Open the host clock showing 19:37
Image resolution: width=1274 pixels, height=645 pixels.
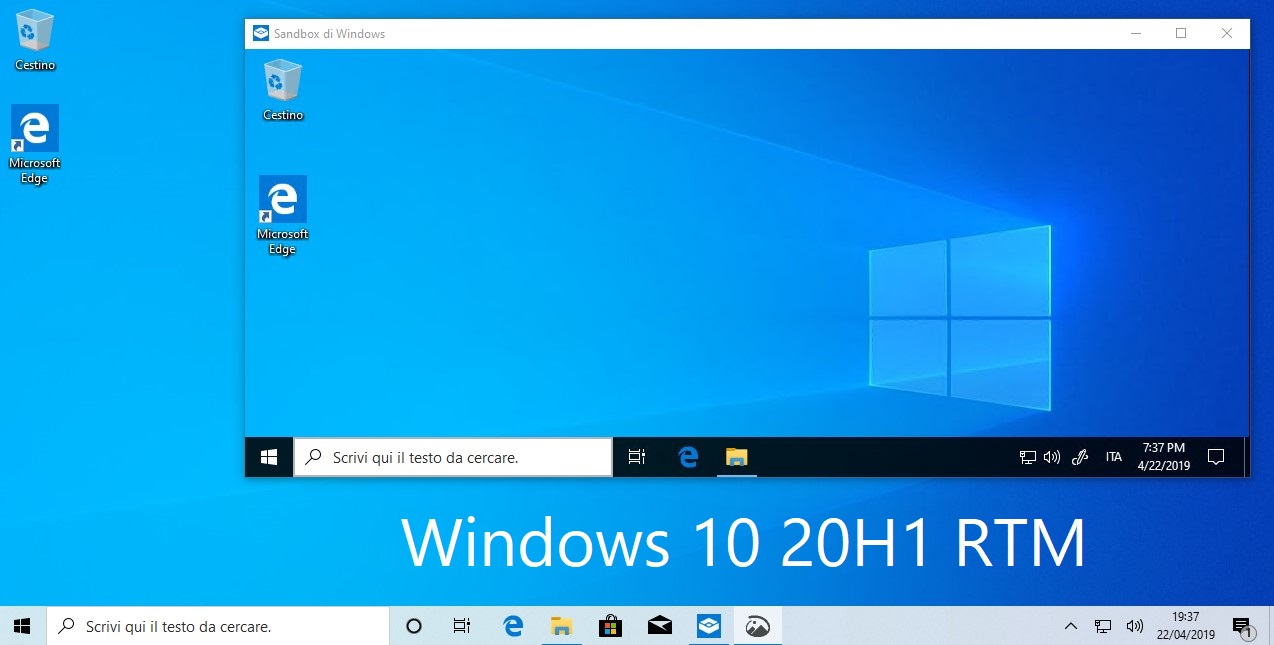point(1184,626)
